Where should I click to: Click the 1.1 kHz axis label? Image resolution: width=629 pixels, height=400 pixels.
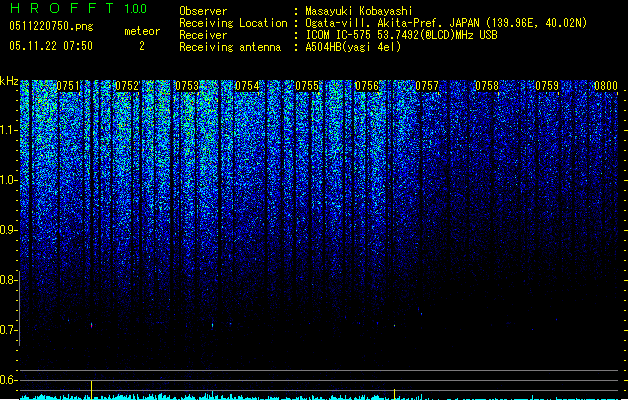[9, 130]
